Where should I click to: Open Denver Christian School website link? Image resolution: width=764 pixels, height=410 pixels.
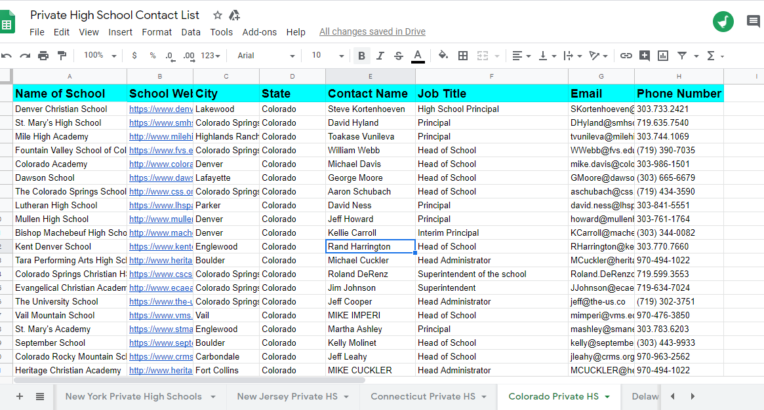pyautogui.click(x=161, y=109)
